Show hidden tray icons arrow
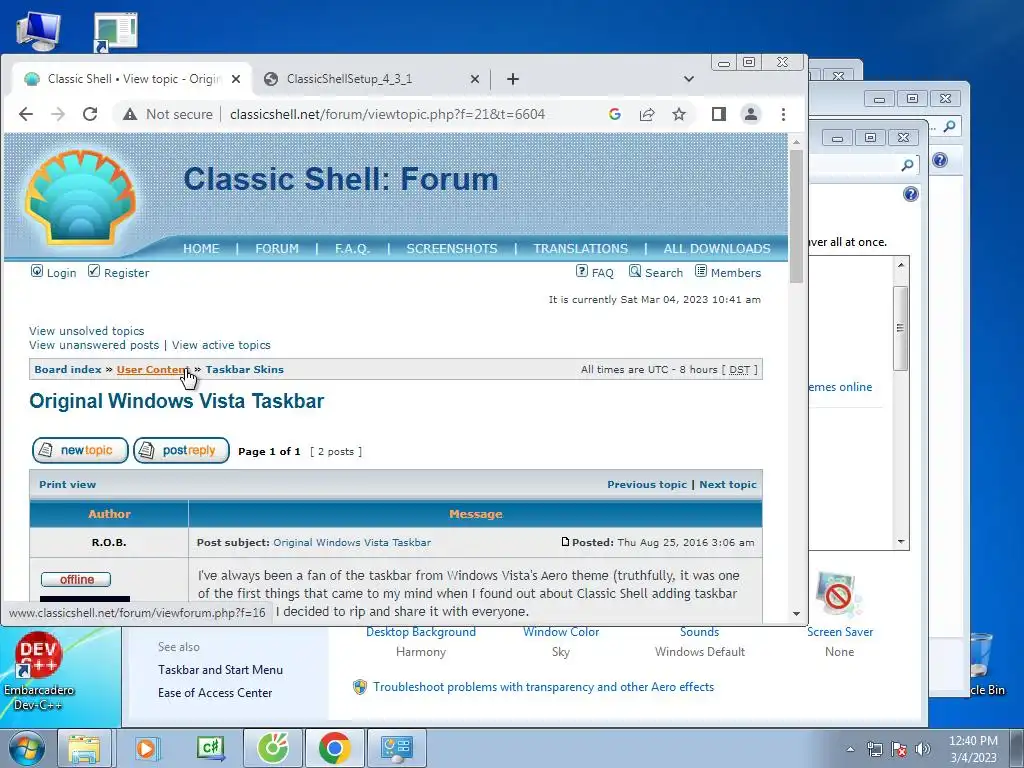This screenshot has height=768, width=1024. [x=850, y=749]
